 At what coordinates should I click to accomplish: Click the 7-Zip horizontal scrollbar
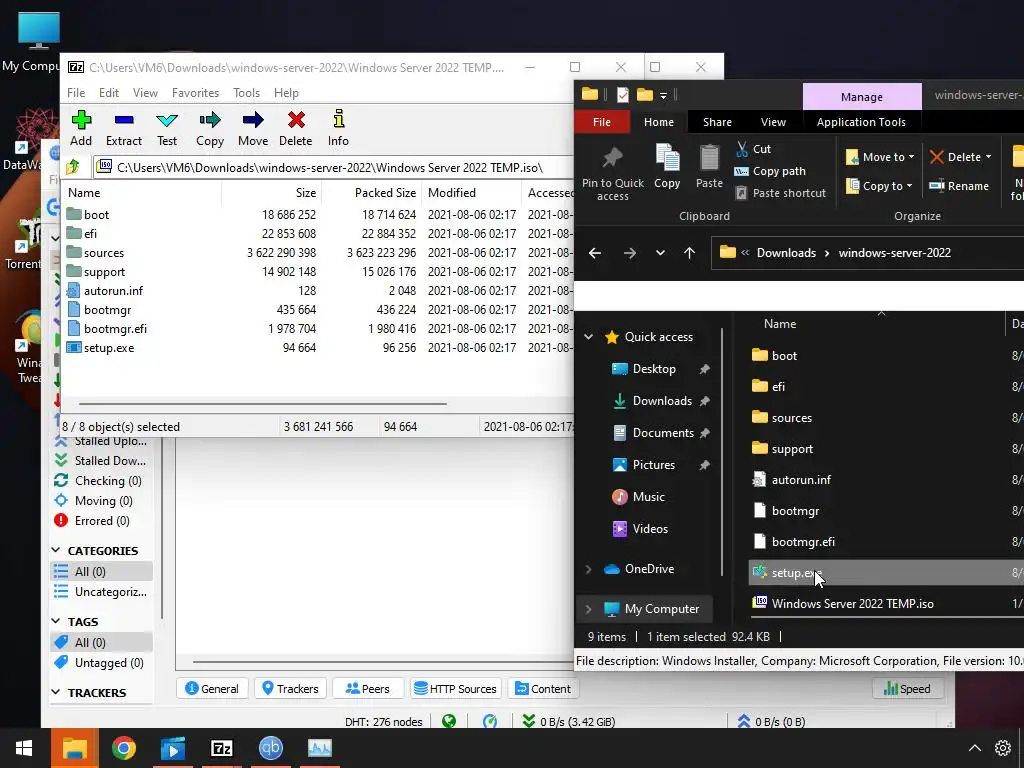pos(263,404)
